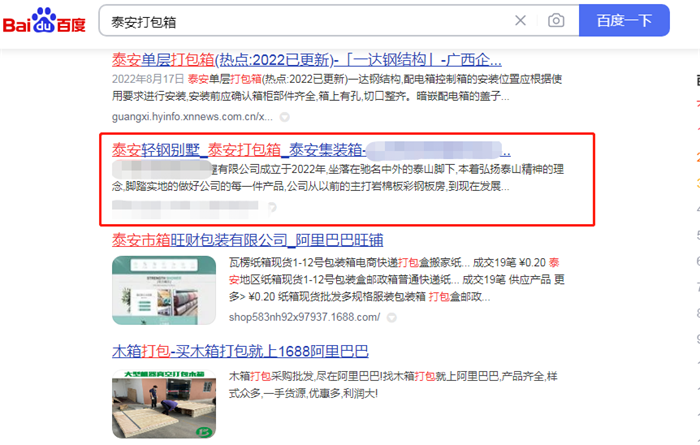Click the Baidu logo
Screen dimensions: 700x445
coord(44,21)
